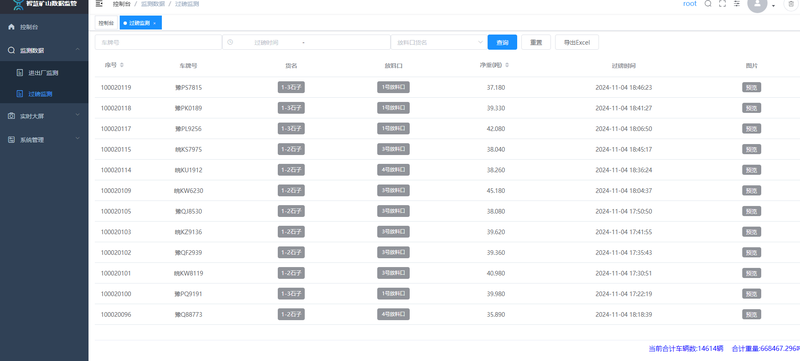Click the goods tag in row 100020109
The image size is (800, 361).
click(x=291, y=191)
